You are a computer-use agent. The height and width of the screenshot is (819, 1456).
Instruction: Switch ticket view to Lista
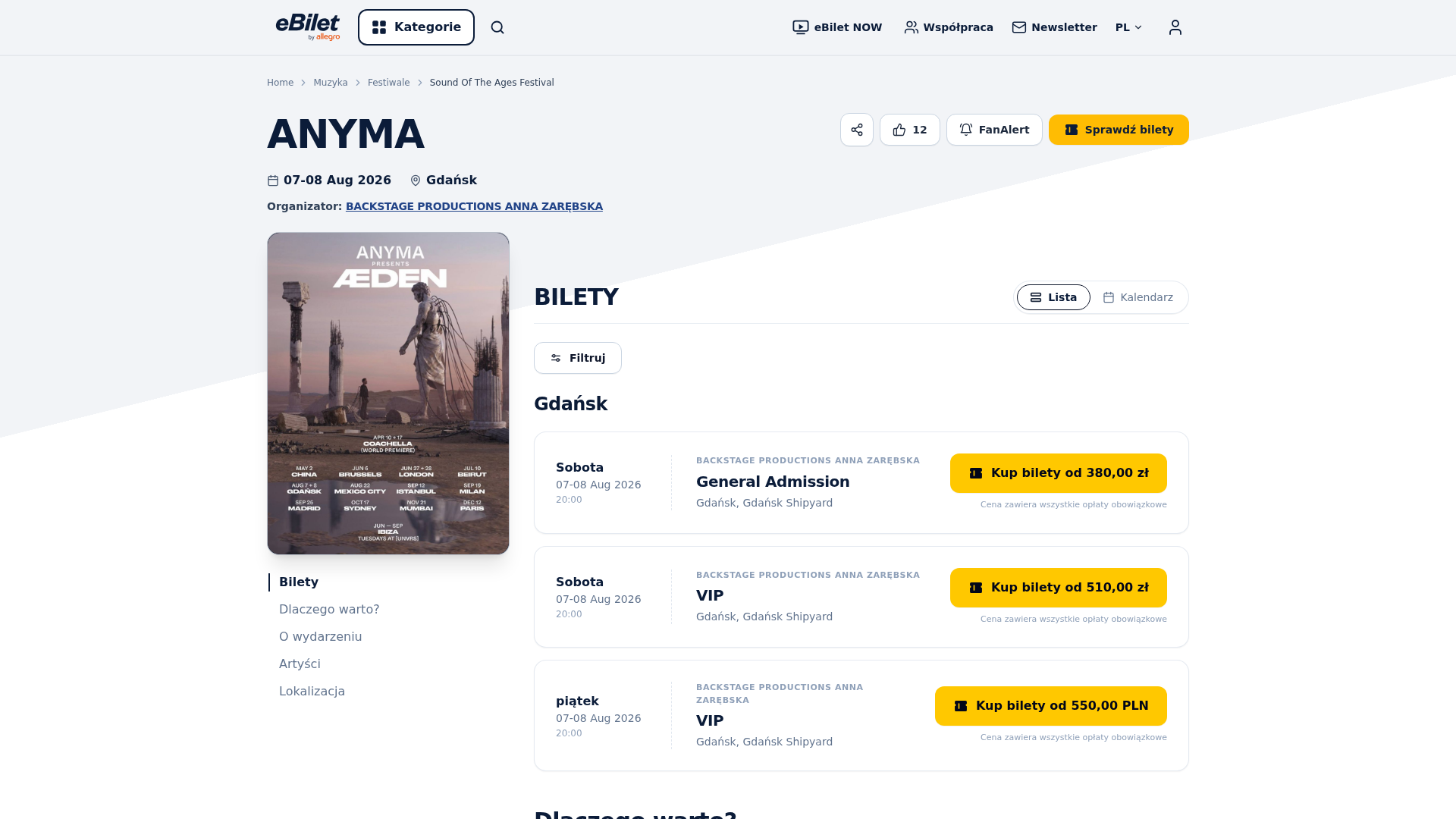(x=1053, y=297)
